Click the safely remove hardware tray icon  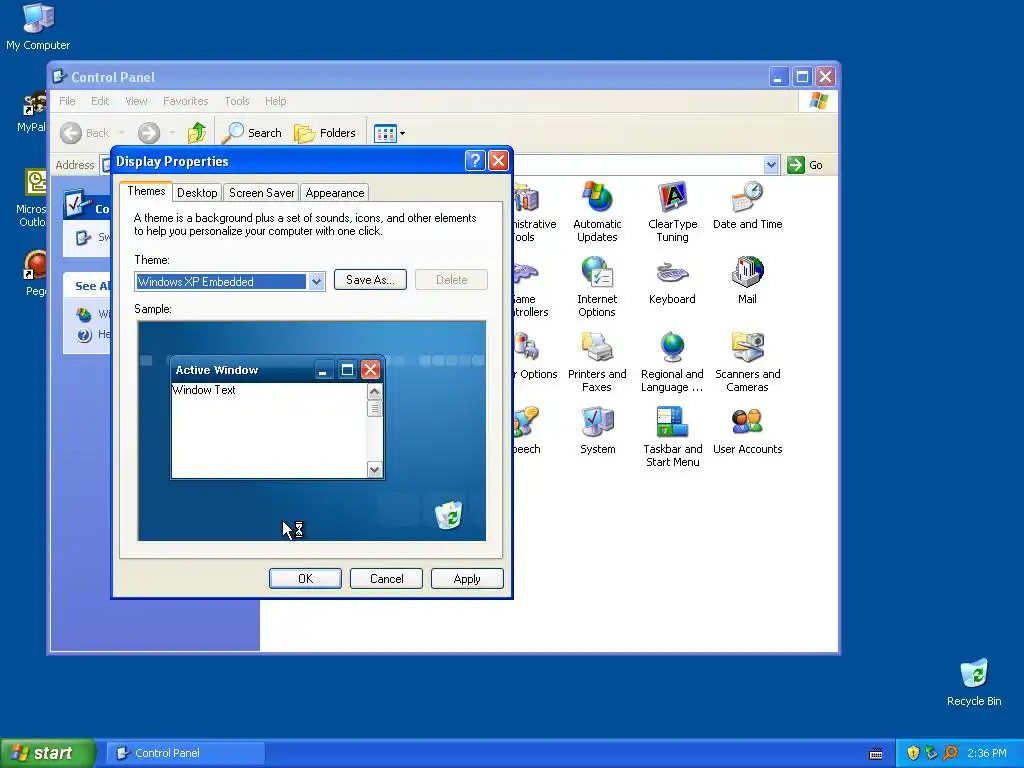coord(931,753)
